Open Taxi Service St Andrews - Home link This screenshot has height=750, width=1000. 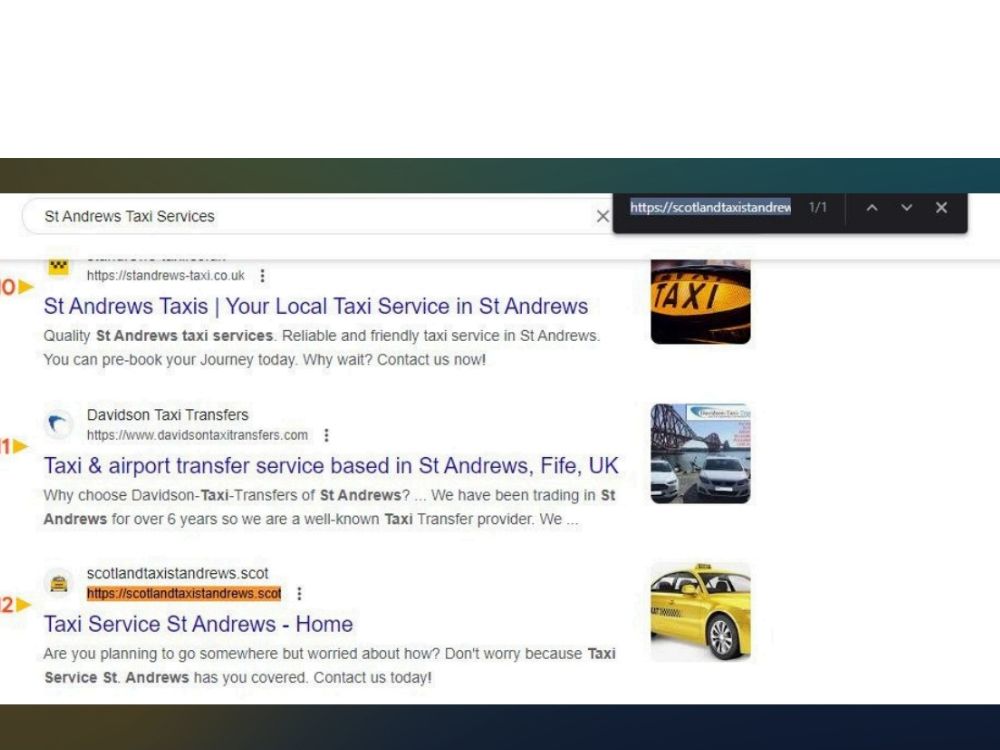pyautogui.click(x=198, y=624)
